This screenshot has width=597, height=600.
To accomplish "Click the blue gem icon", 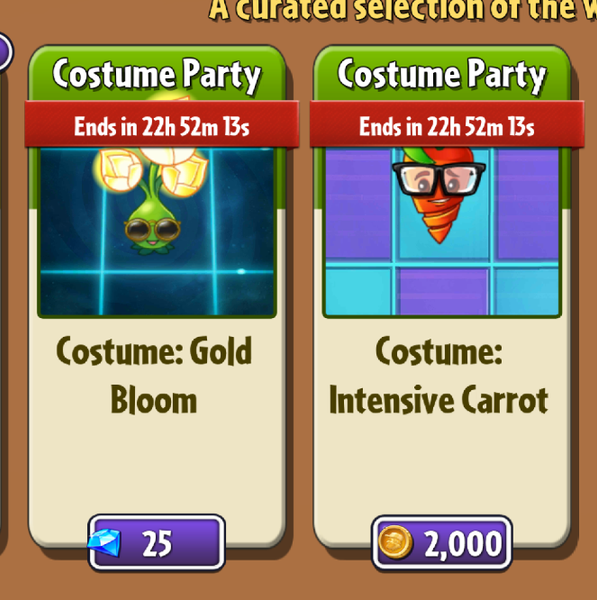I will [x=104, y=542].
